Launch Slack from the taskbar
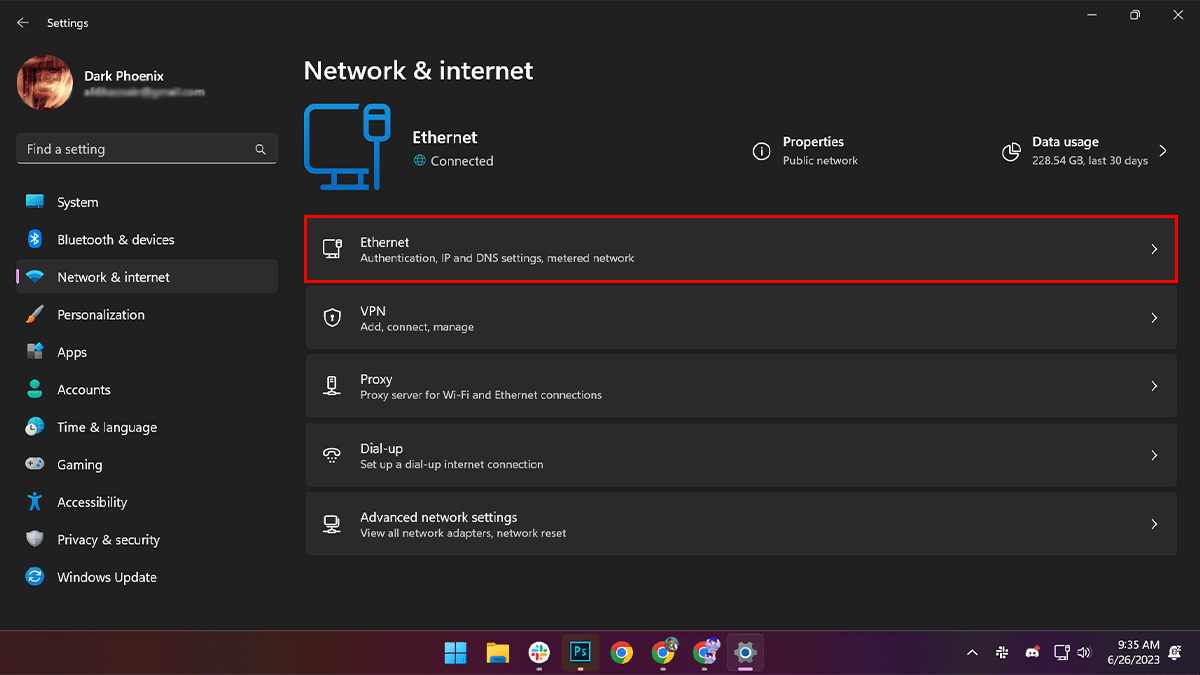This screenshot has height=675, width=1200. (538, 652)
